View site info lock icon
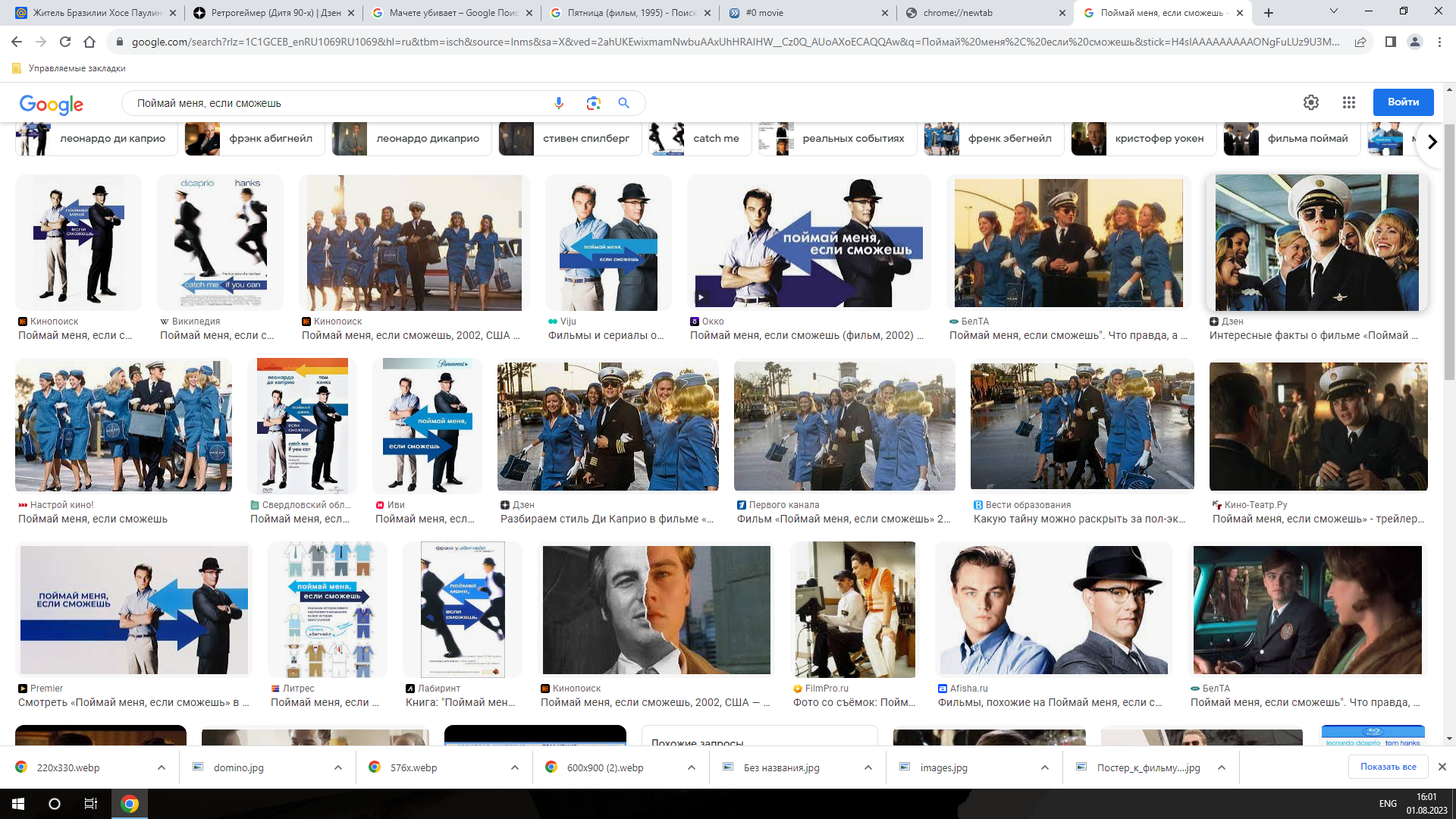 click(x=119, y=42)
